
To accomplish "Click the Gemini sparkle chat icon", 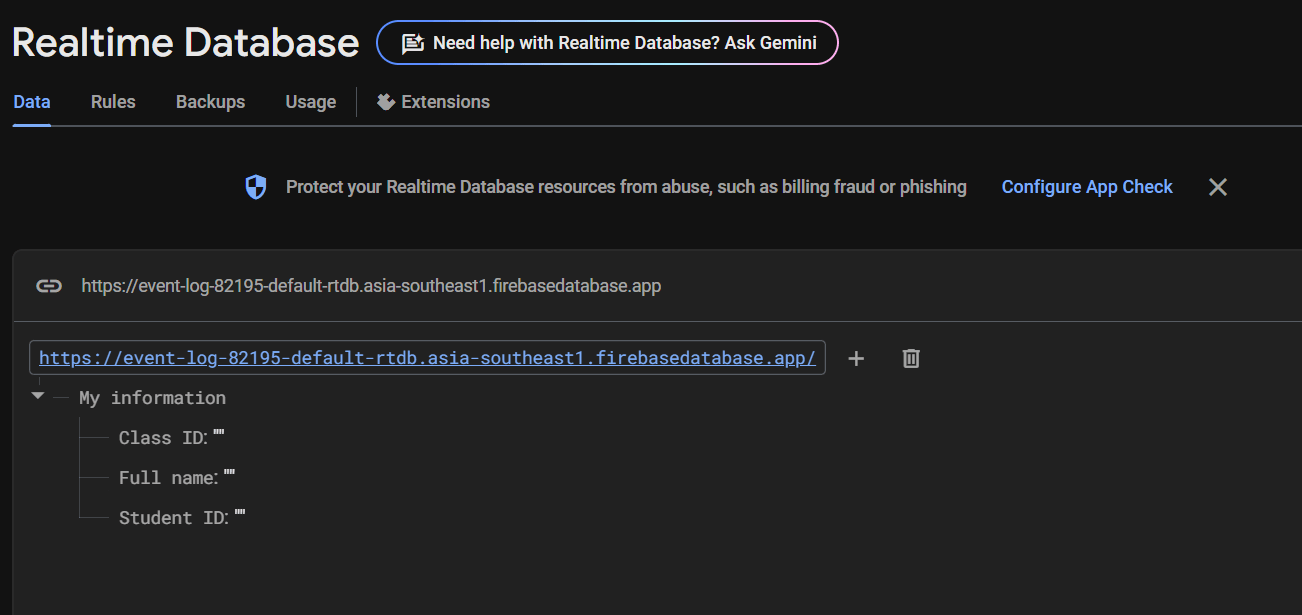I will [x=412, y=43].
